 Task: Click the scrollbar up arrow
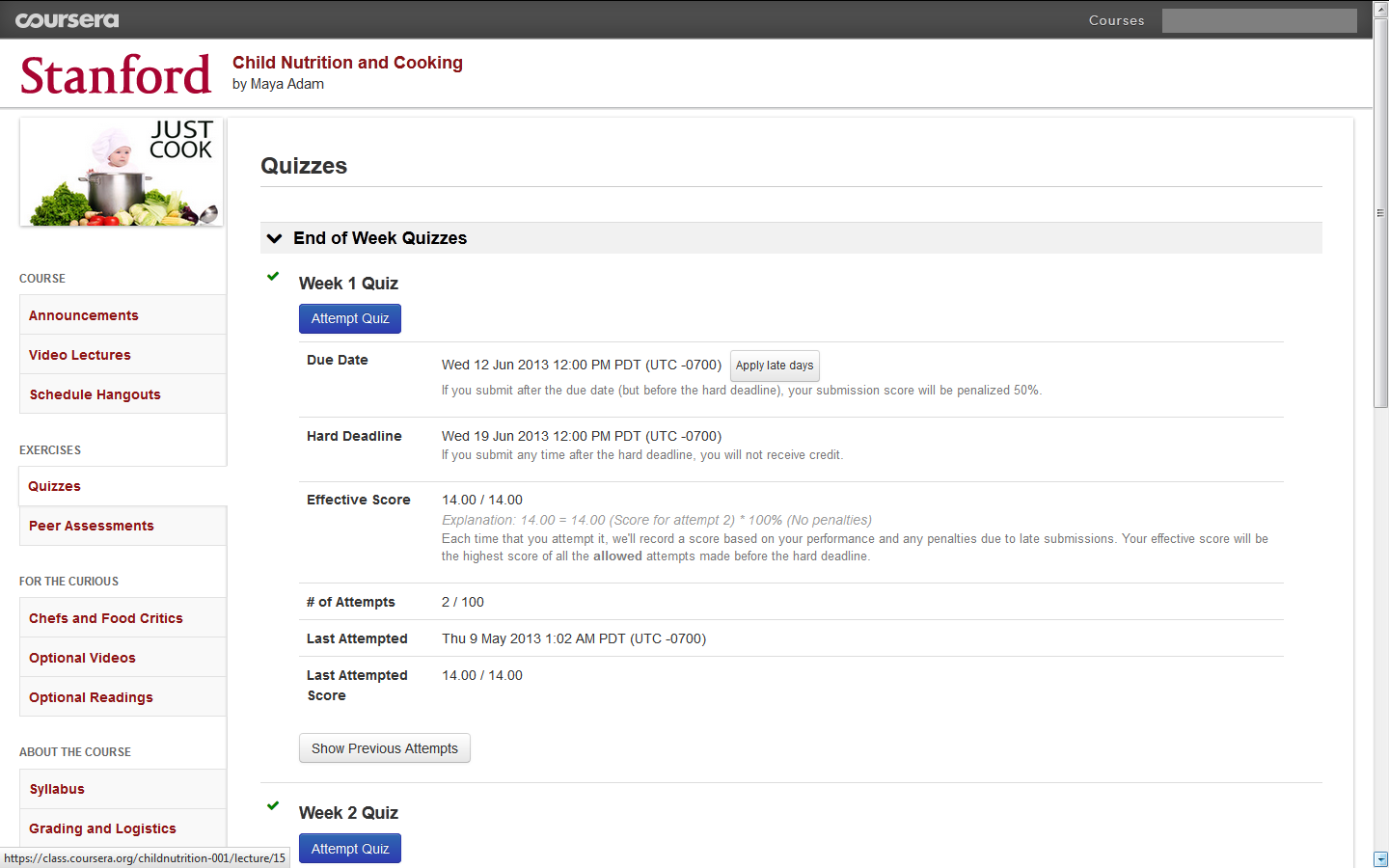(1380, 8)
